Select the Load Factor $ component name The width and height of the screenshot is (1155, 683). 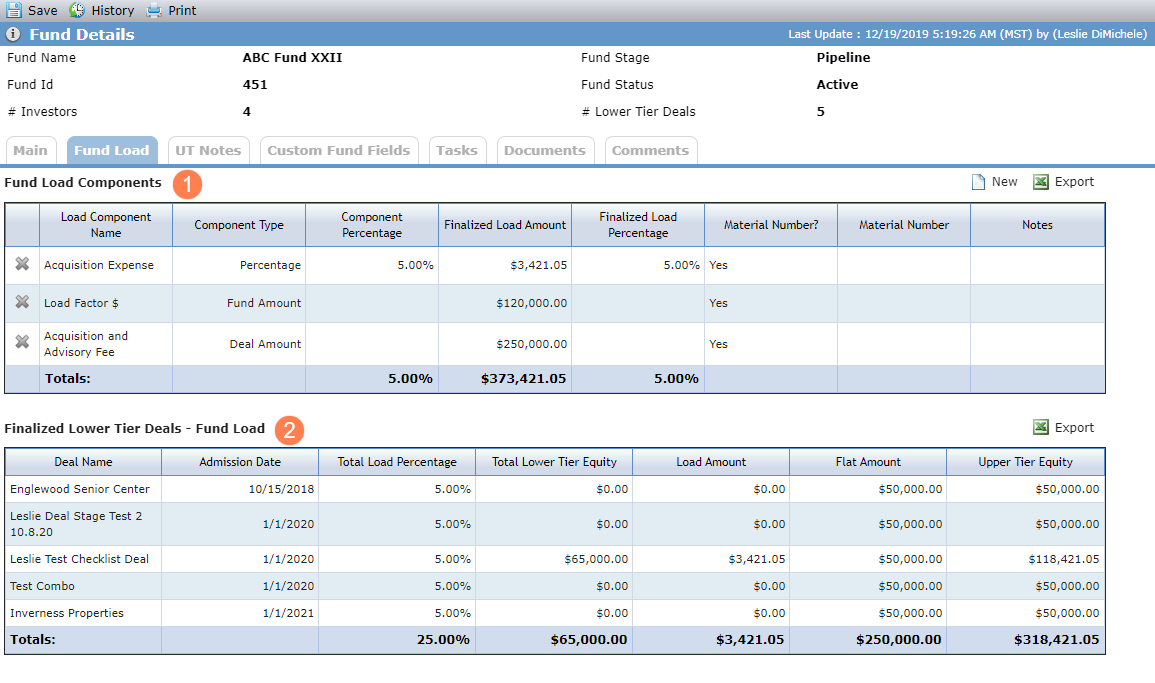tap(81, 303)
